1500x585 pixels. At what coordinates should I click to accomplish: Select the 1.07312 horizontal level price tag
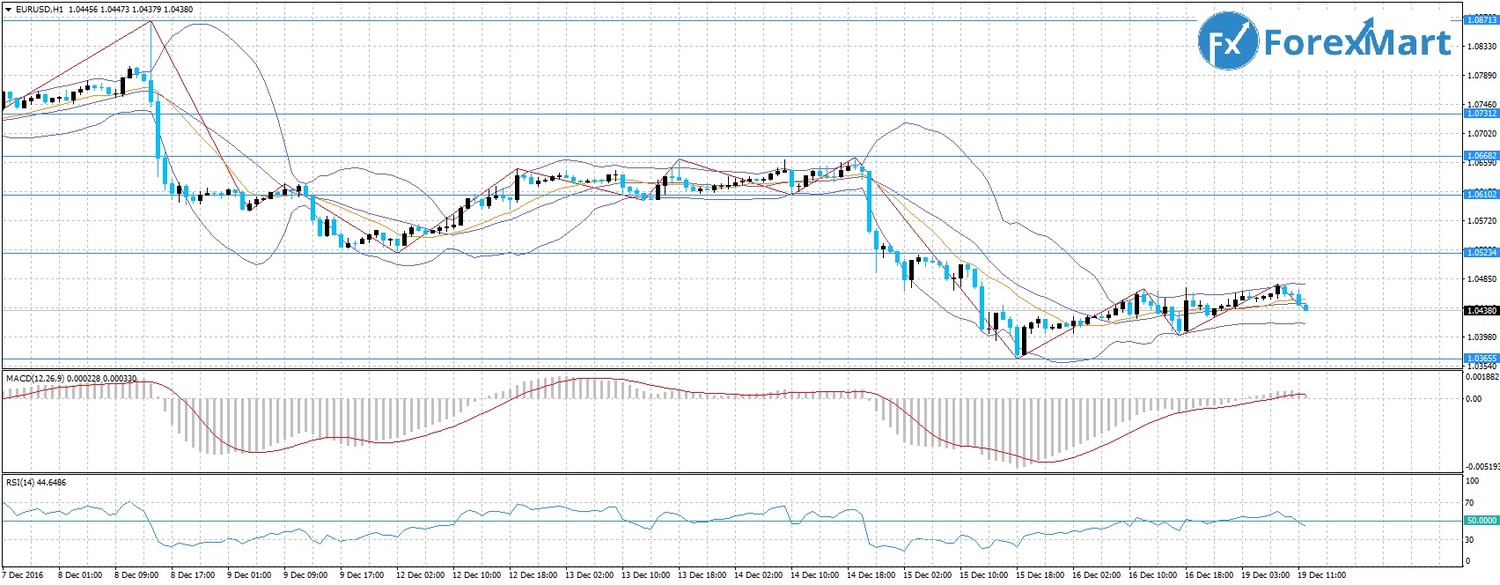[1480, 114]
